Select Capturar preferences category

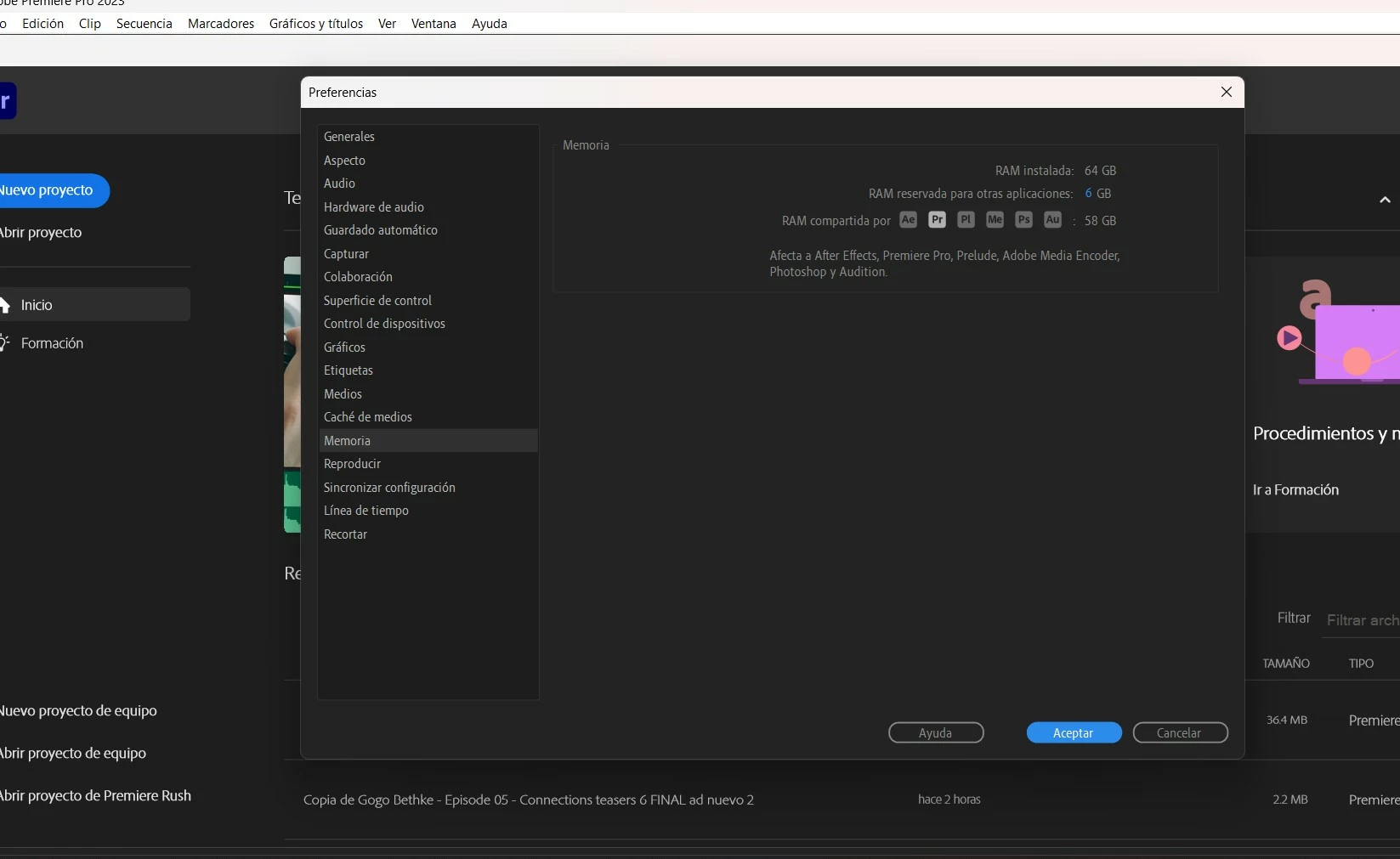(428, 254)
